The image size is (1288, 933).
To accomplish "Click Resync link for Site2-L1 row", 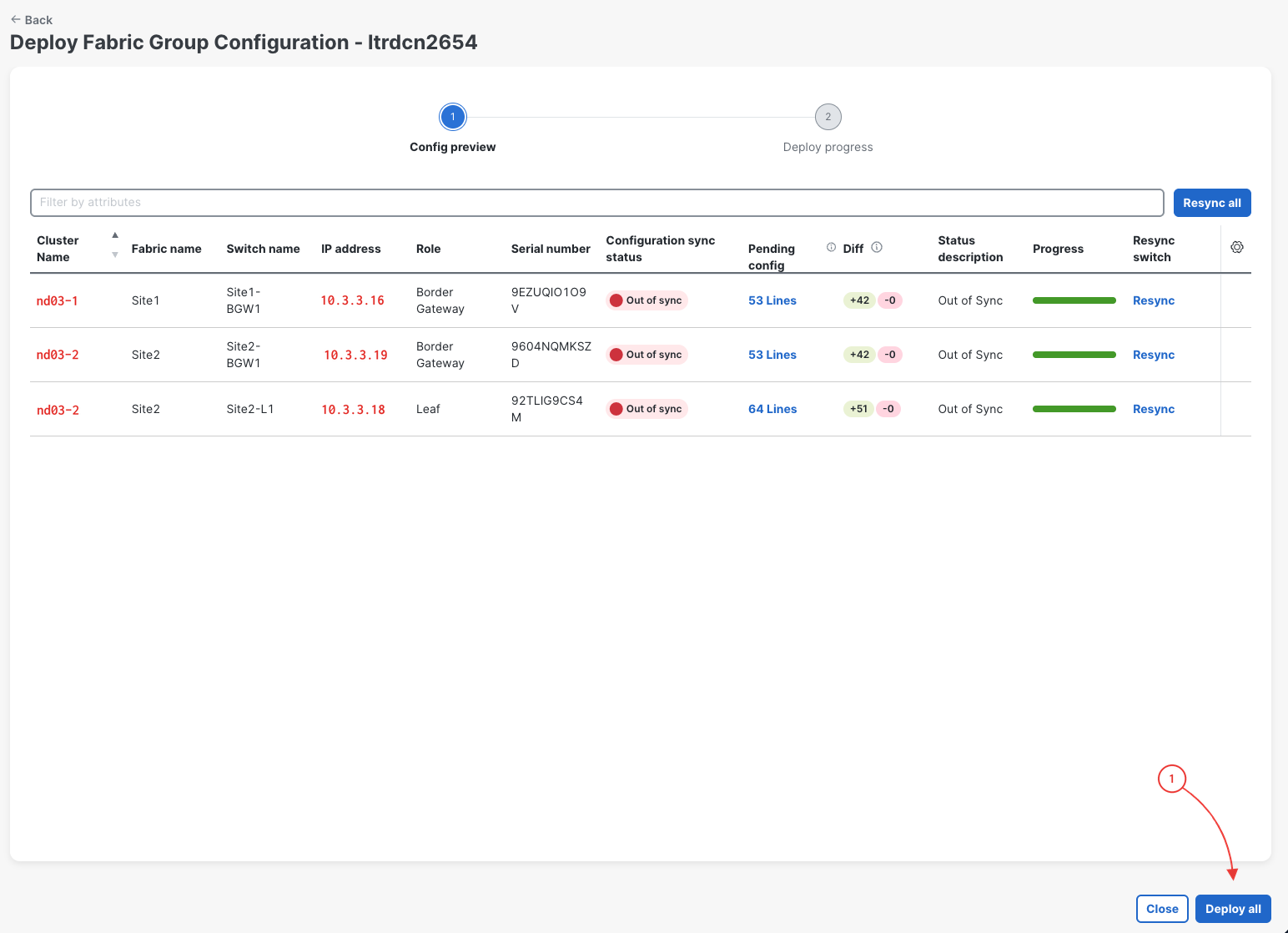I will (1154, 409).
